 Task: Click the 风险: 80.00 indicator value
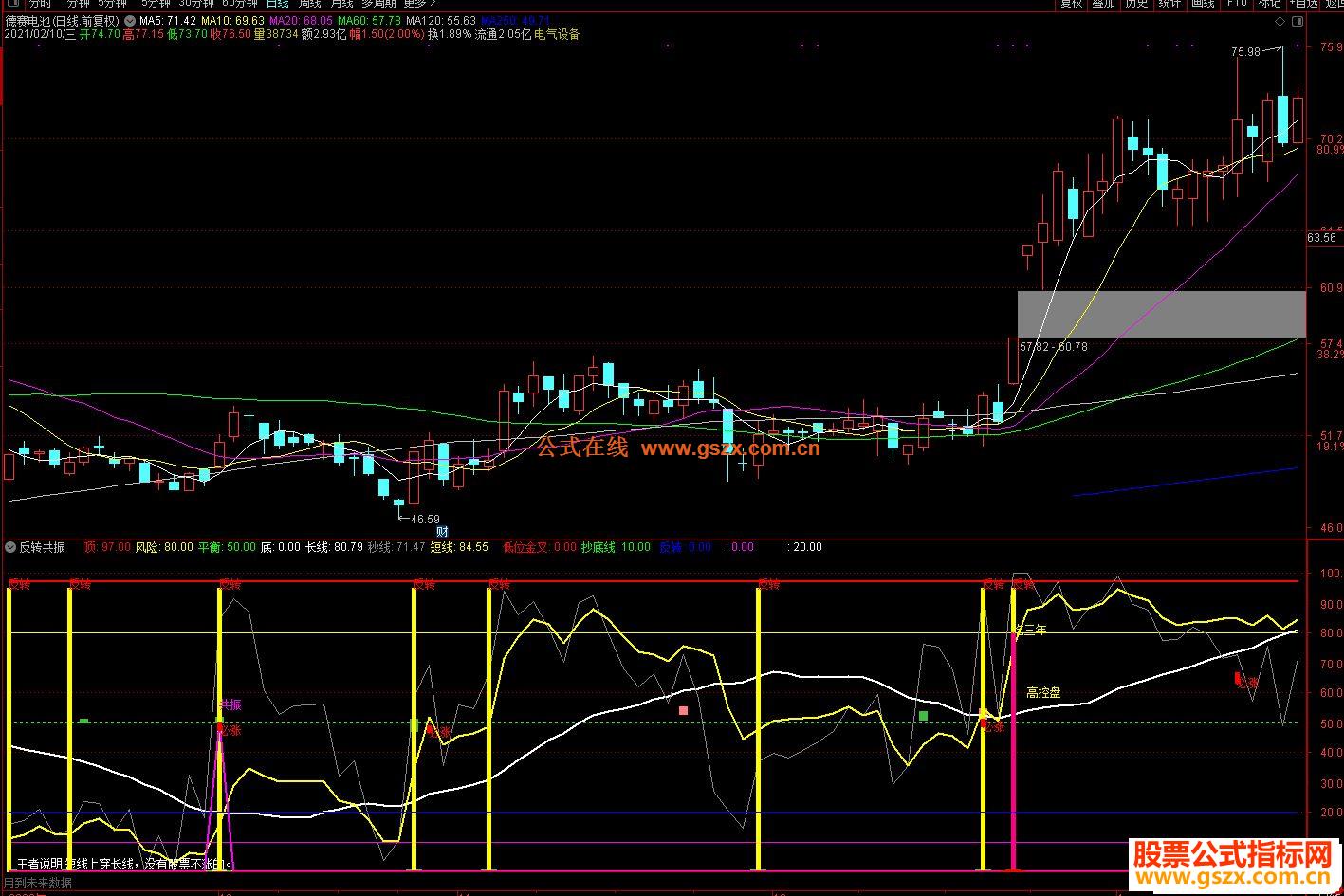click(164, 547)
